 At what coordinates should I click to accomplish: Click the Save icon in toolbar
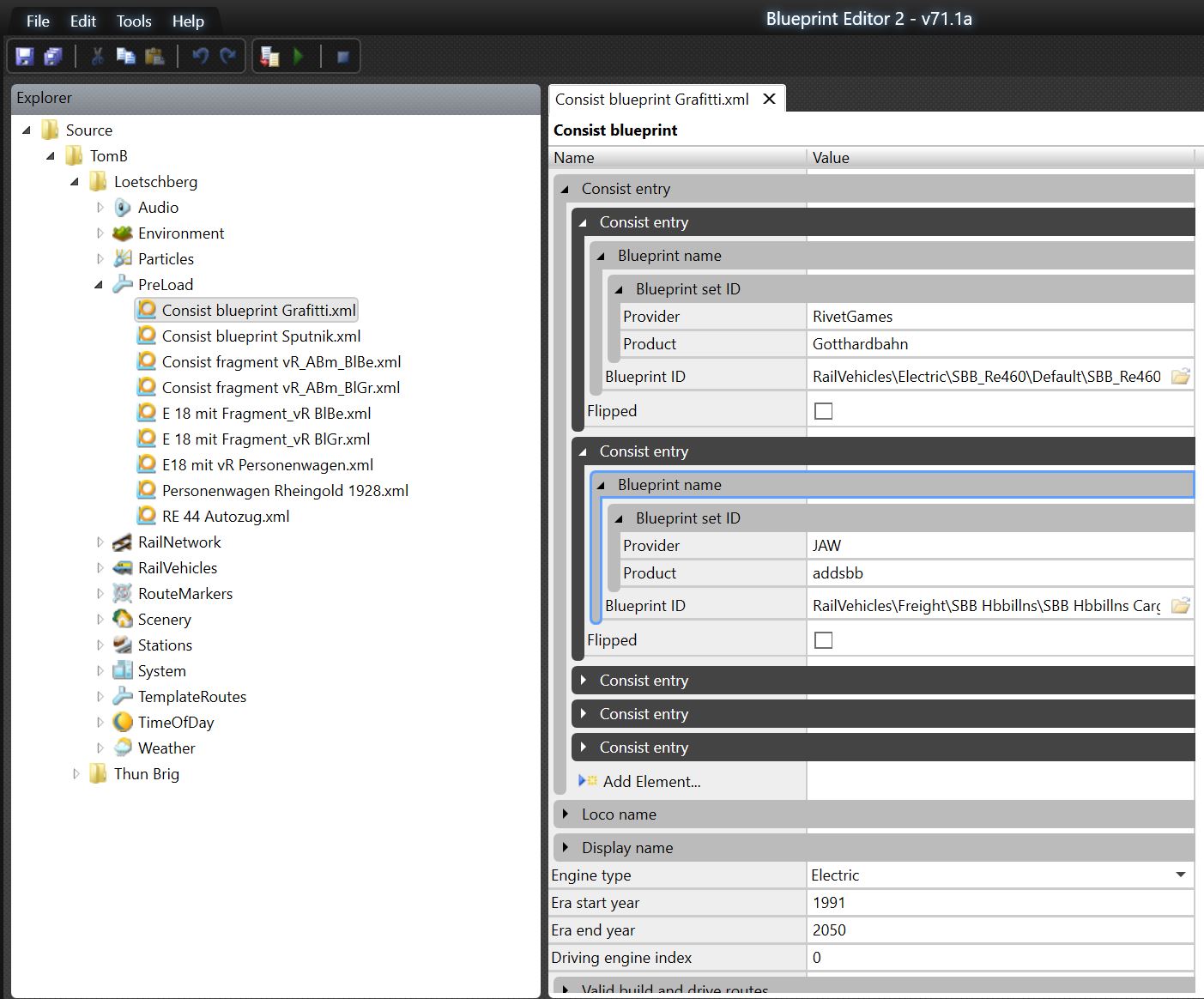[25, 57]
